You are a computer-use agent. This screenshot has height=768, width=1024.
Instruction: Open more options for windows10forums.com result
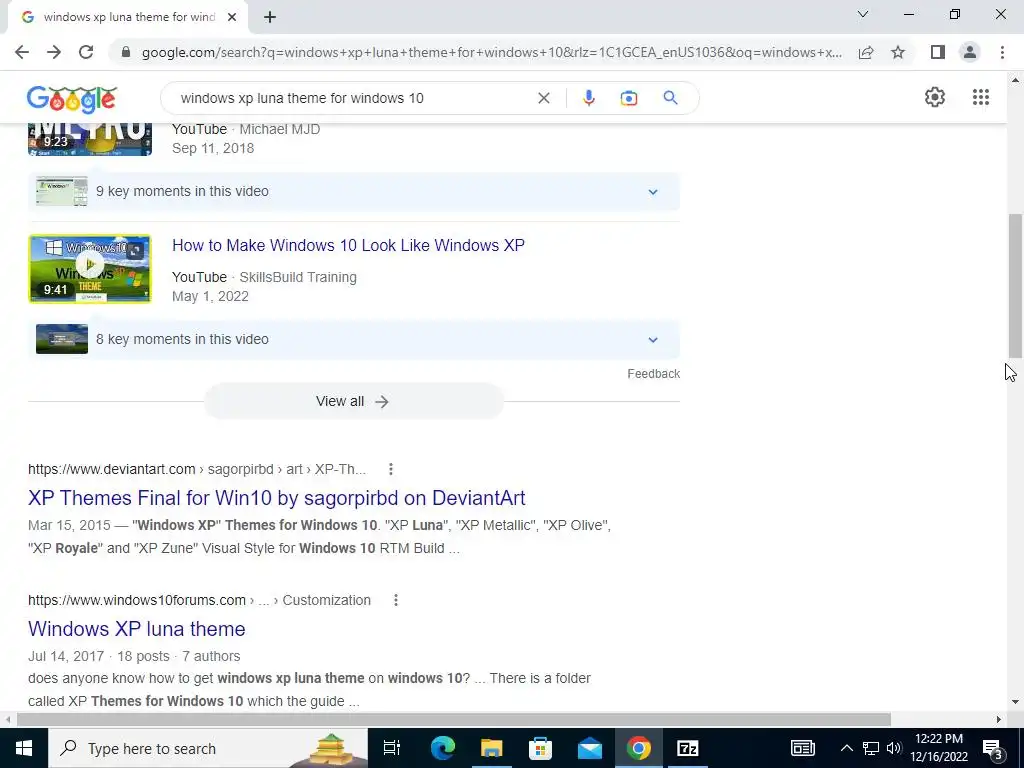(x=396, y=600)
